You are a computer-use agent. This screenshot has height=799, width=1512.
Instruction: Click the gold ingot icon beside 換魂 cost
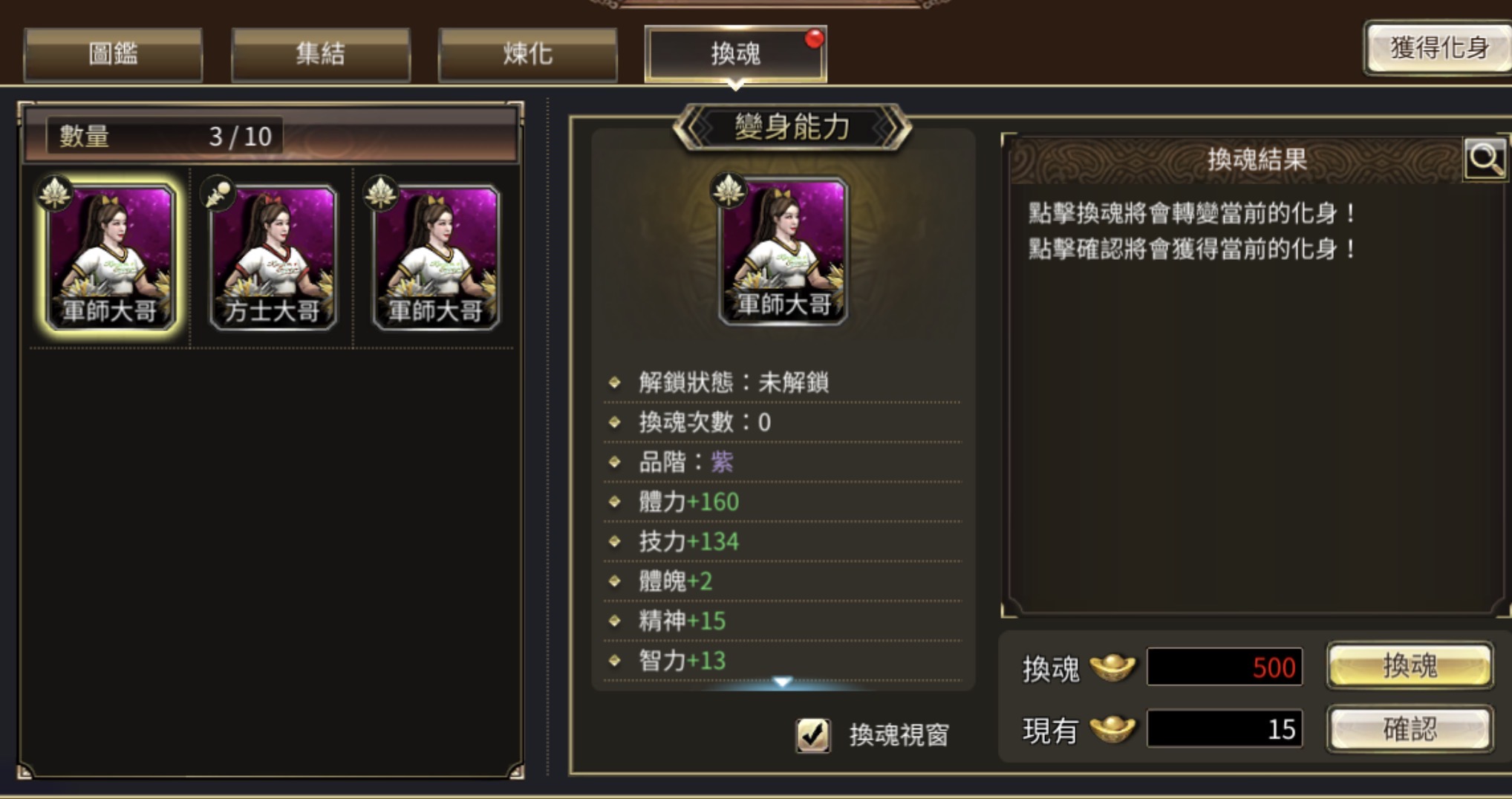click(1112, 668)
